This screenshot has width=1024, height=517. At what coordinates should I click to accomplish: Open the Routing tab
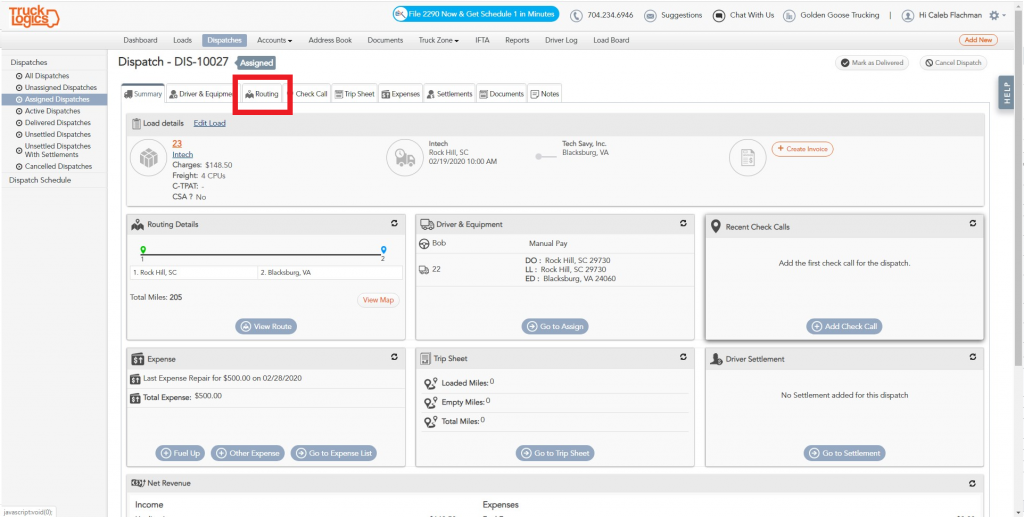click(x=262, y=94)
